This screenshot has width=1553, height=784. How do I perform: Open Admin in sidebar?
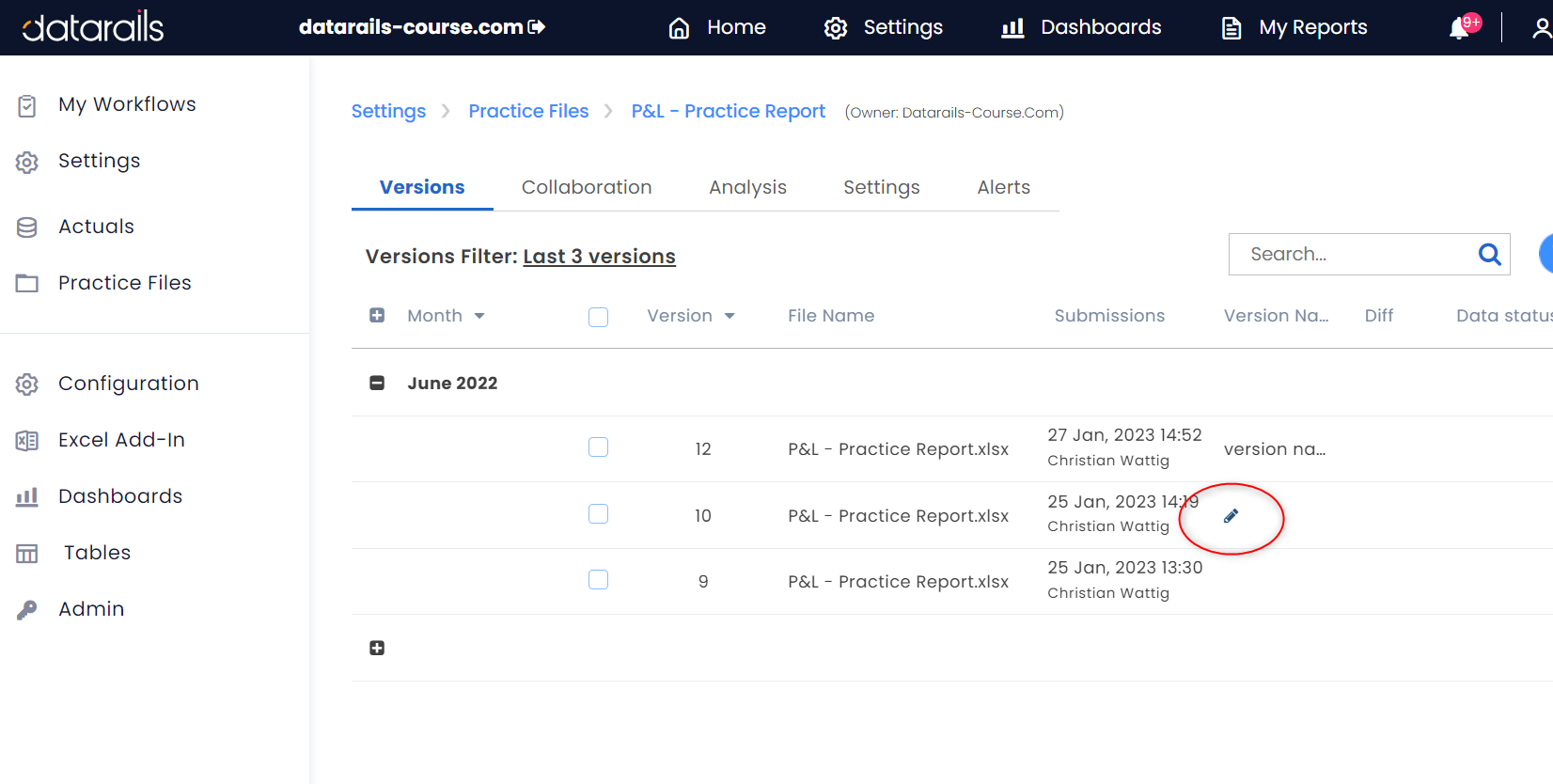[91, 609]
